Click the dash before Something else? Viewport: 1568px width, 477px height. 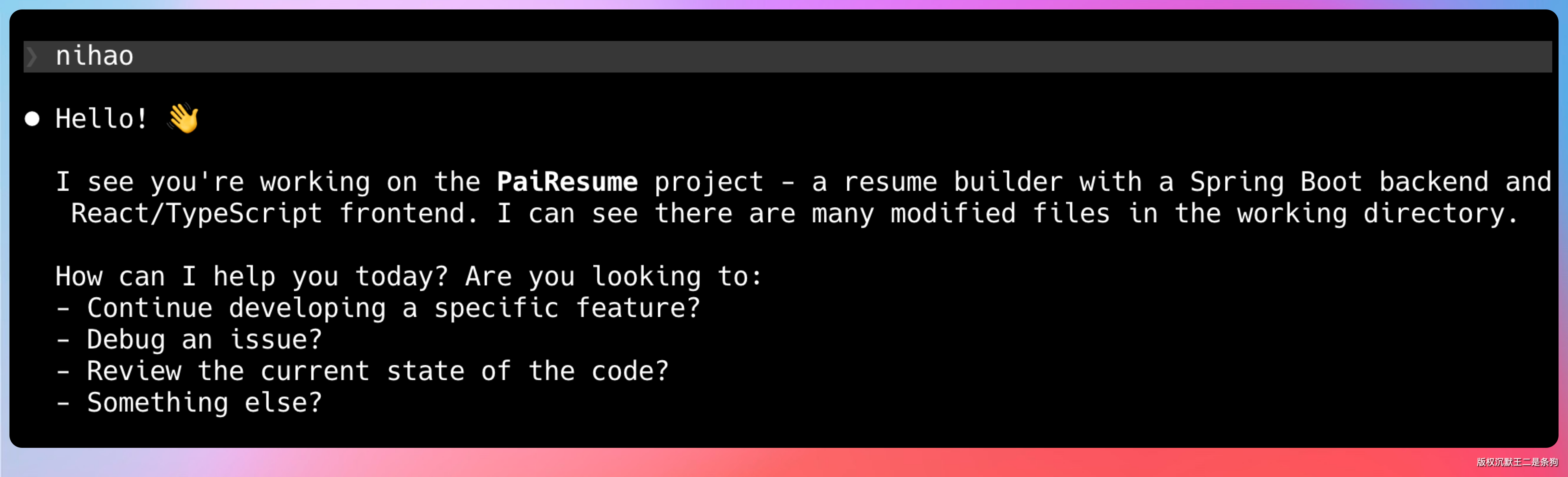click(63, 402)
